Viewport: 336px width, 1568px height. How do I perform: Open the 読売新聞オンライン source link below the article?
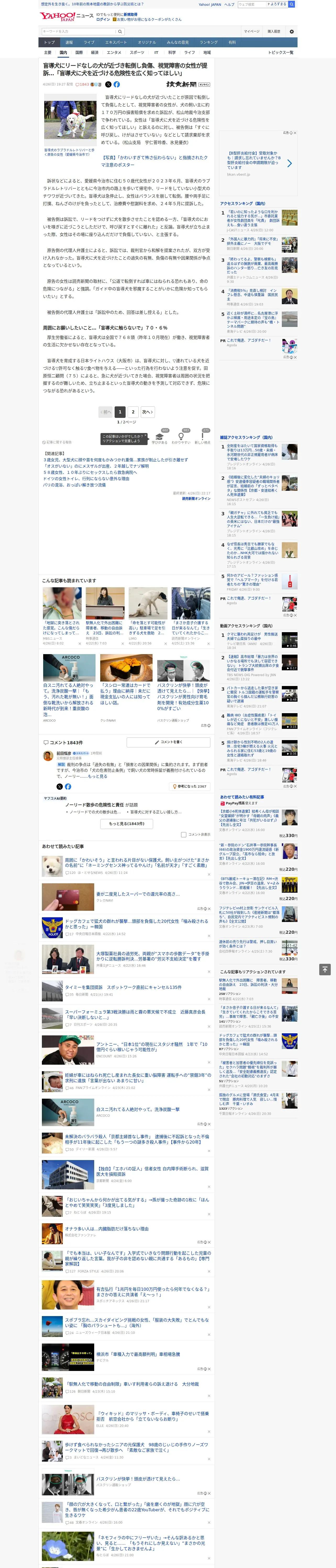coord(196,499)
